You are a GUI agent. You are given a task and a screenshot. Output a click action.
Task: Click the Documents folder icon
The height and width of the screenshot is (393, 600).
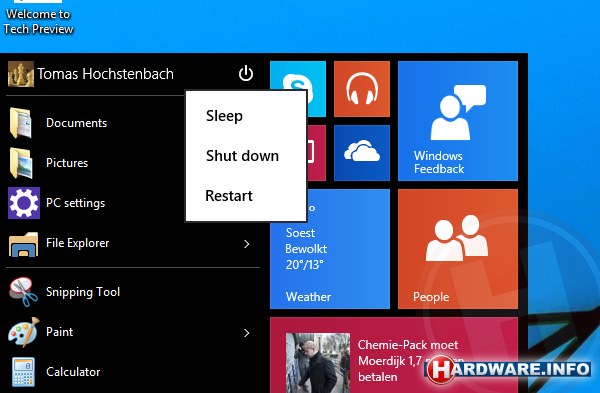point(21,123)
